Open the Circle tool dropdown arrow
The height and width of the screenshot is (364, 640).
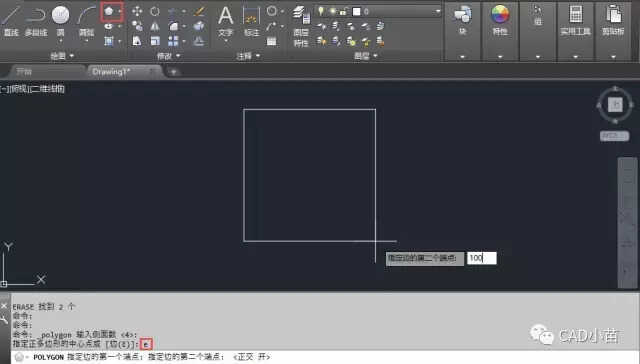coord(60,41)
